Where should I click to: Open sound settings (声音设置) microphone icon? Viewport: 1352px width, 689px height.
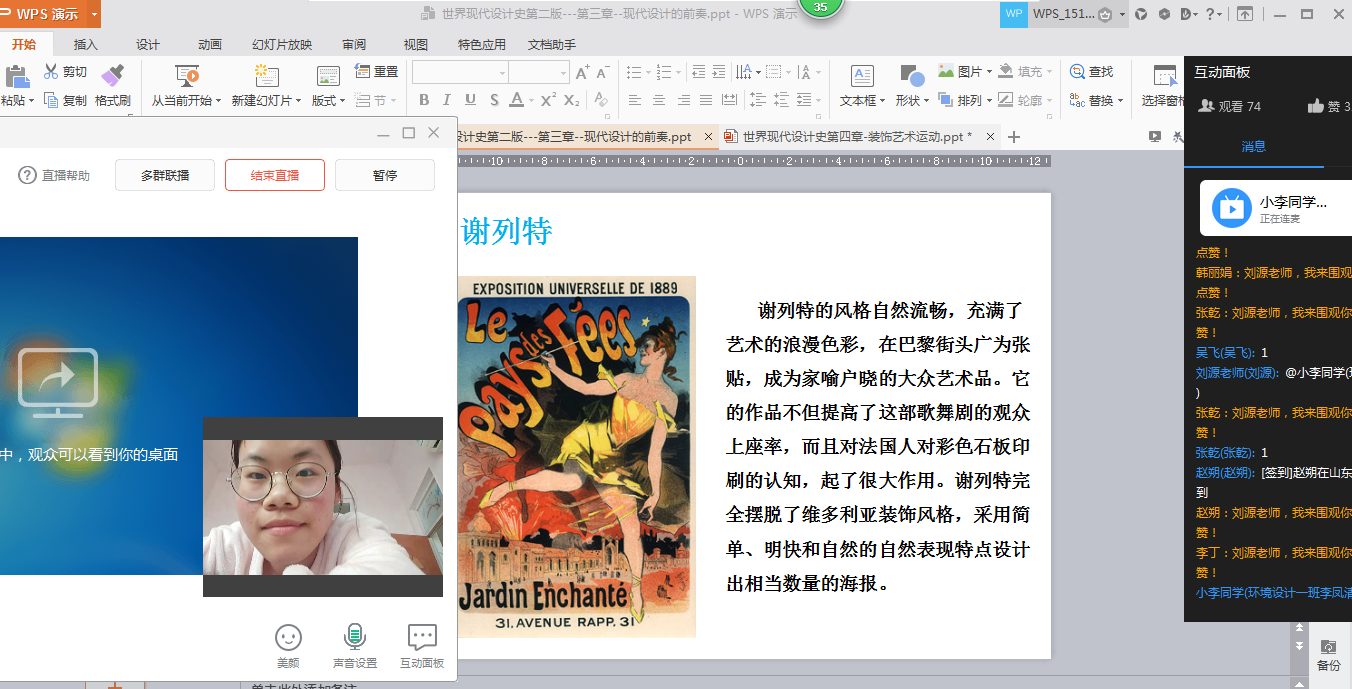(354, 637)
